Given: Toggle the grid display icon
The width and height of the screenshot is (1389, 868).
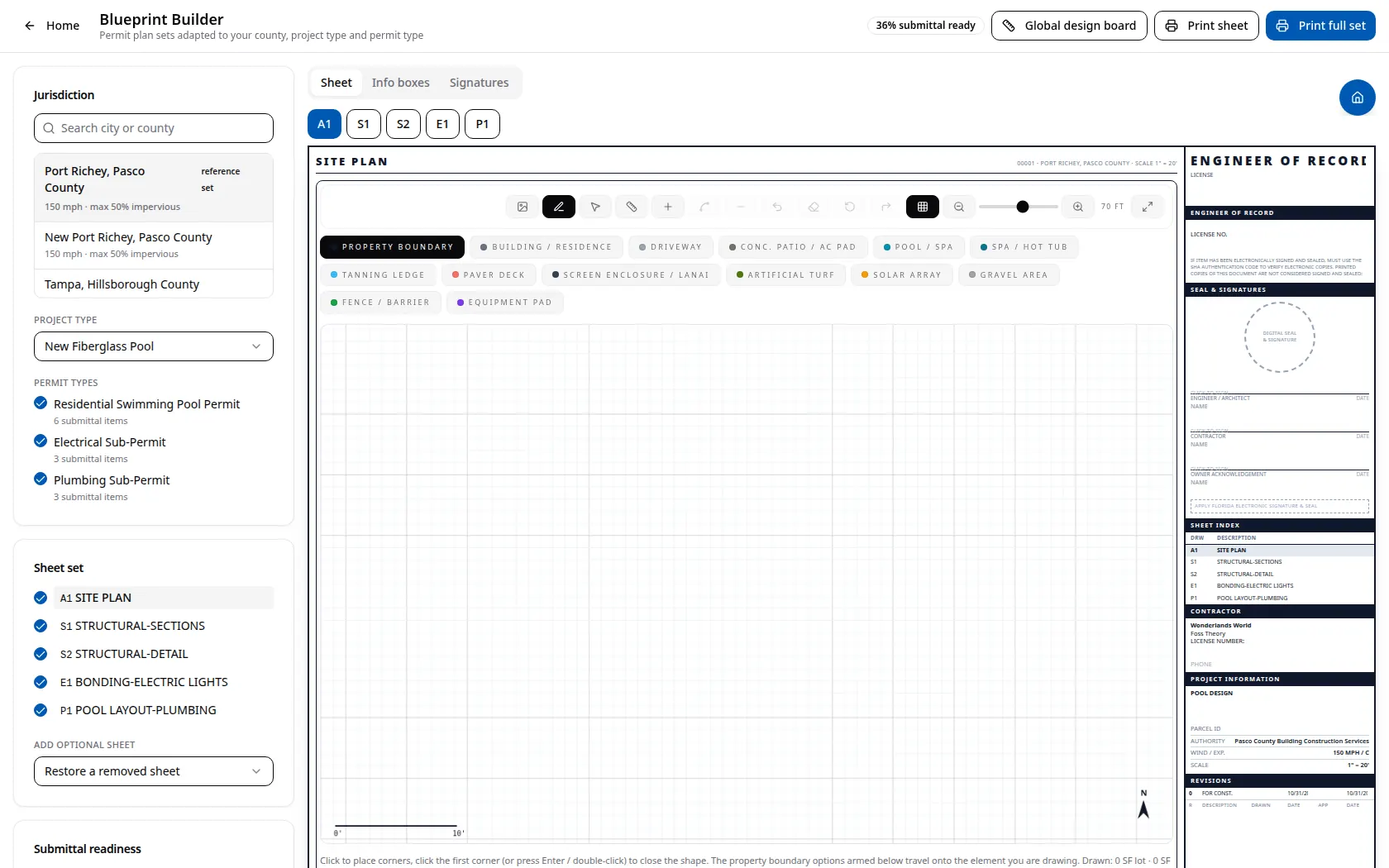Looking at the screenshot, I should 923,207.
